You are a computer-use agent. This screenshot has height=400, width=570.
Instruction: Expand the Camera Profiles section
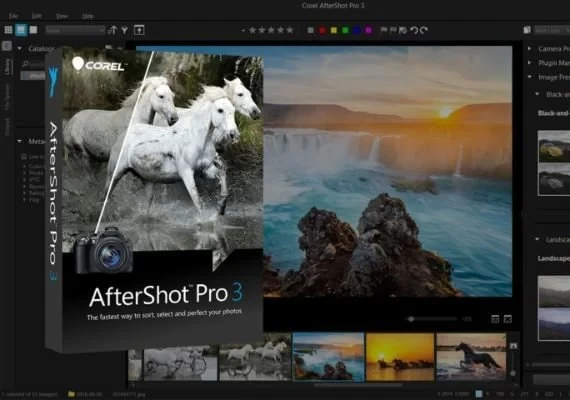pos(530,48)
